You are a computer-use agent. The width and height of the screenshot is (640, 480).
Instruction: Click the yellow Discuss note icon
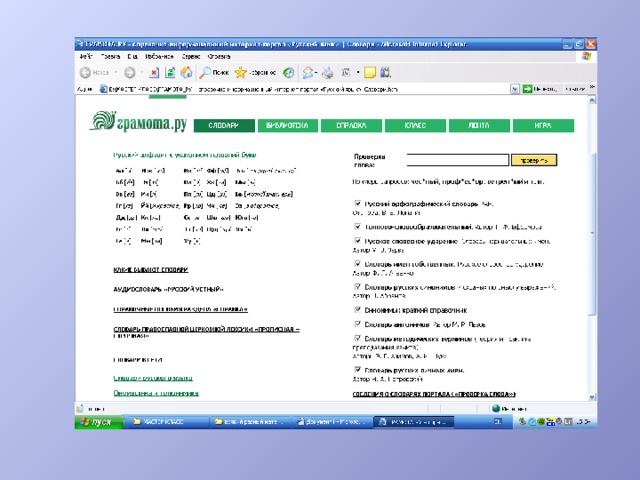click(370, 73)
